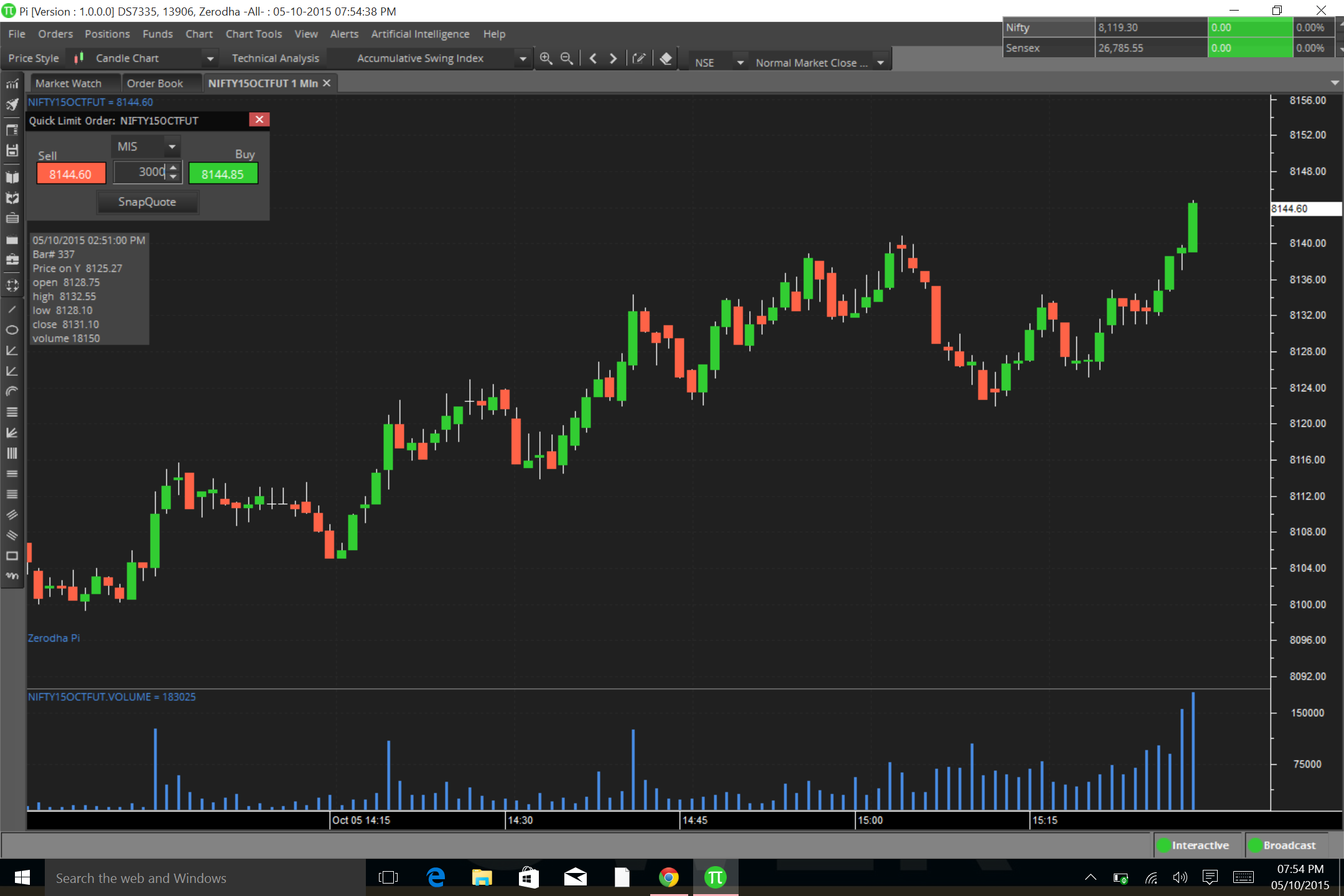Open Google Chrome from the taskbar
The width and height of the screenshot is (1344, 896).
[x=669, y=877]
